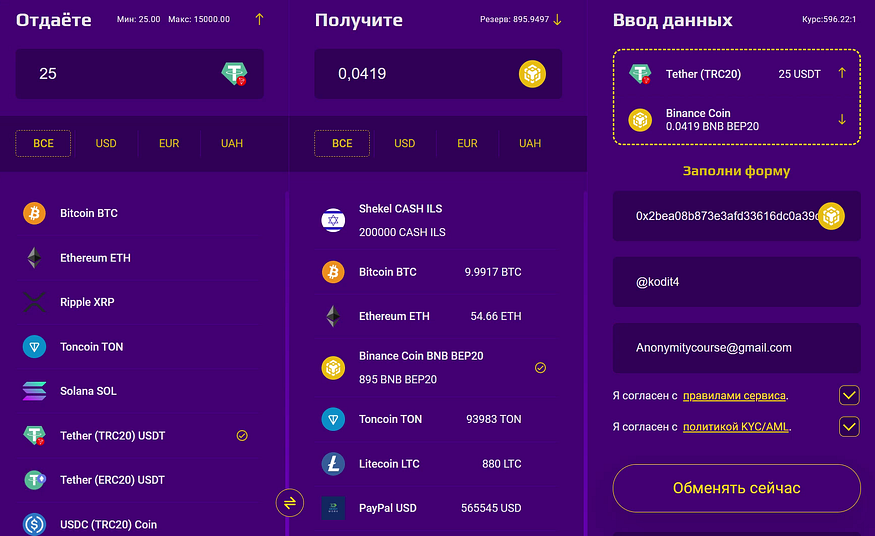Click the Ethereum ETH icon in the receive list
The width and height of the screenshot is (875, 536).
click(x=333, y=316)
